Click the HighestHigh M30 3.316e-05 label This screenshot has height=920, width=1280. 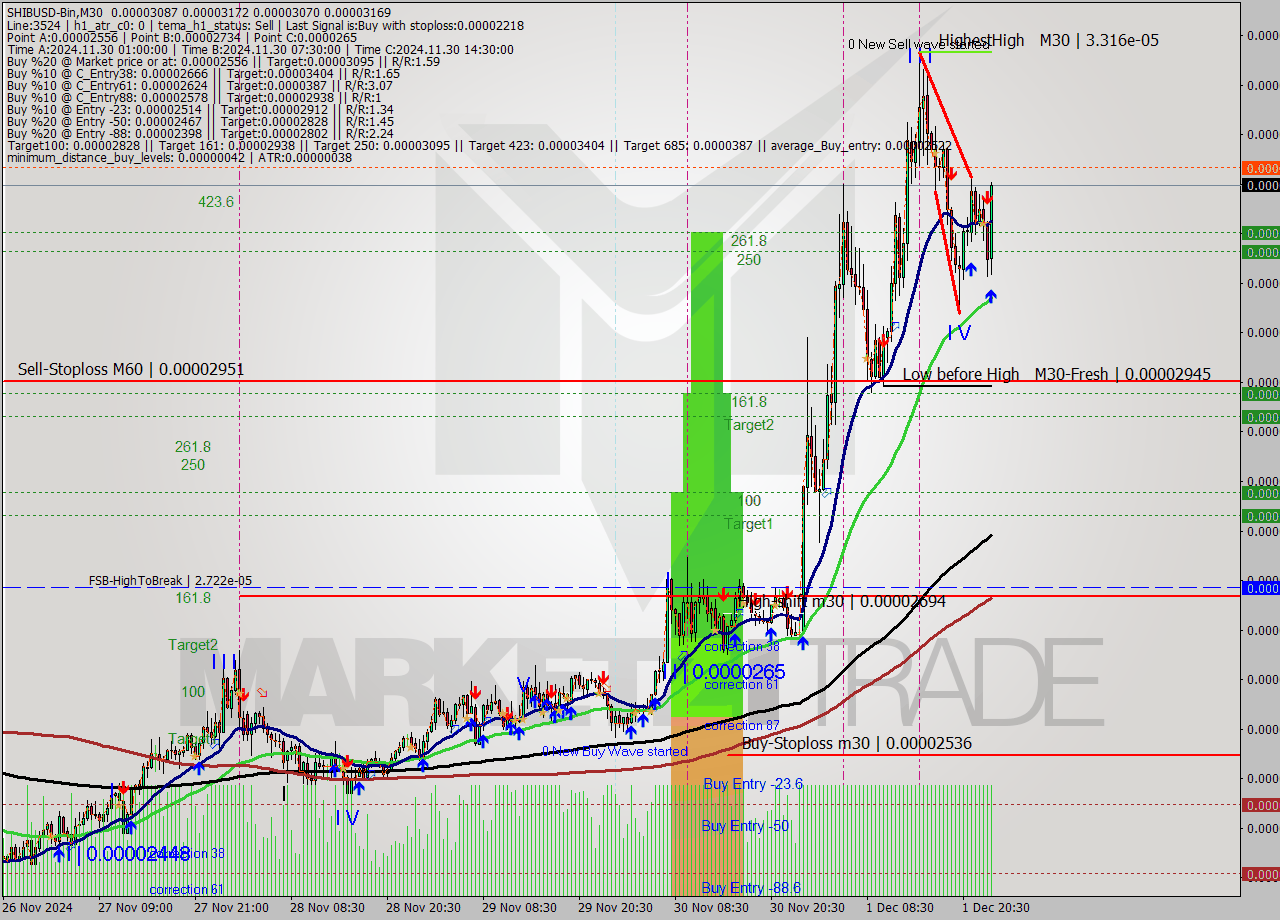pos(1048,40)
